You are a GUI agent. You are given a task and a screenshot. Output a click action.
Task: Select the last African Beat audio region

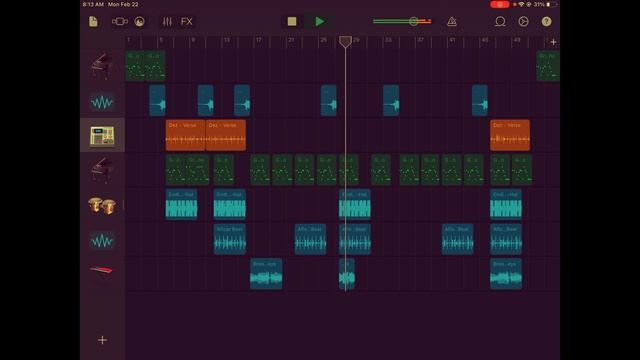pyautogui.click(x=506, y=239)
